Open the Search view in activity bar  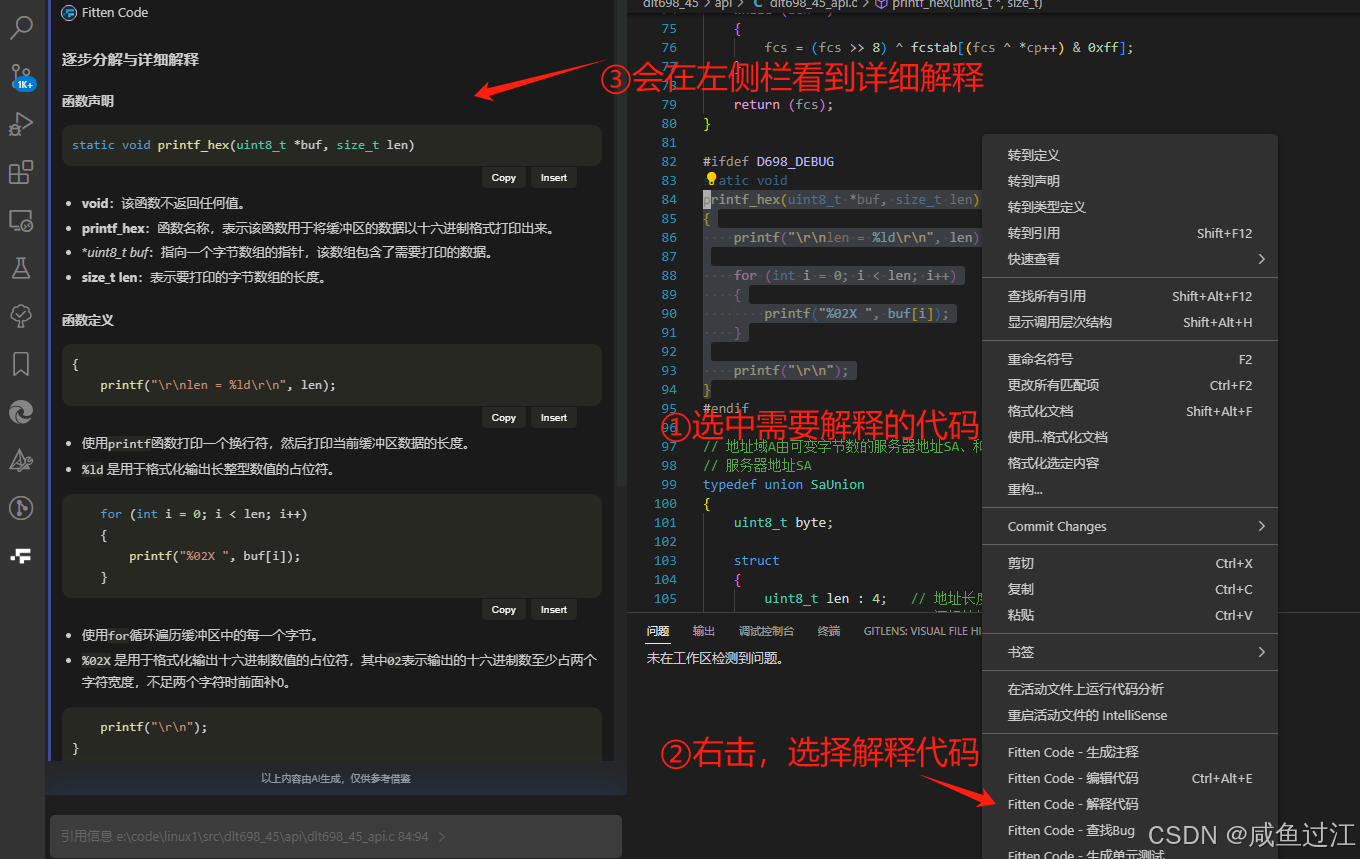21,27
